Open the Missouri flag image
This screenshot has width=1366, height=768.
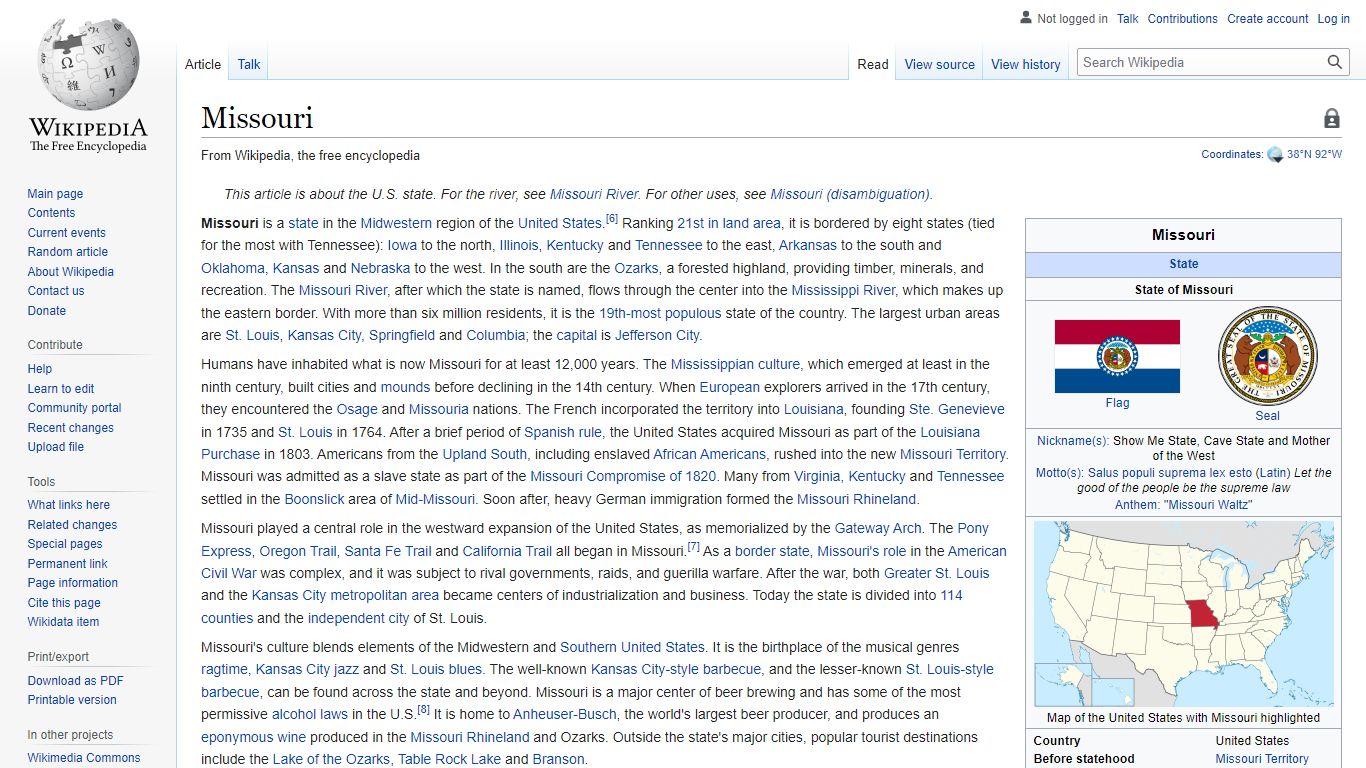point(1117,356)
